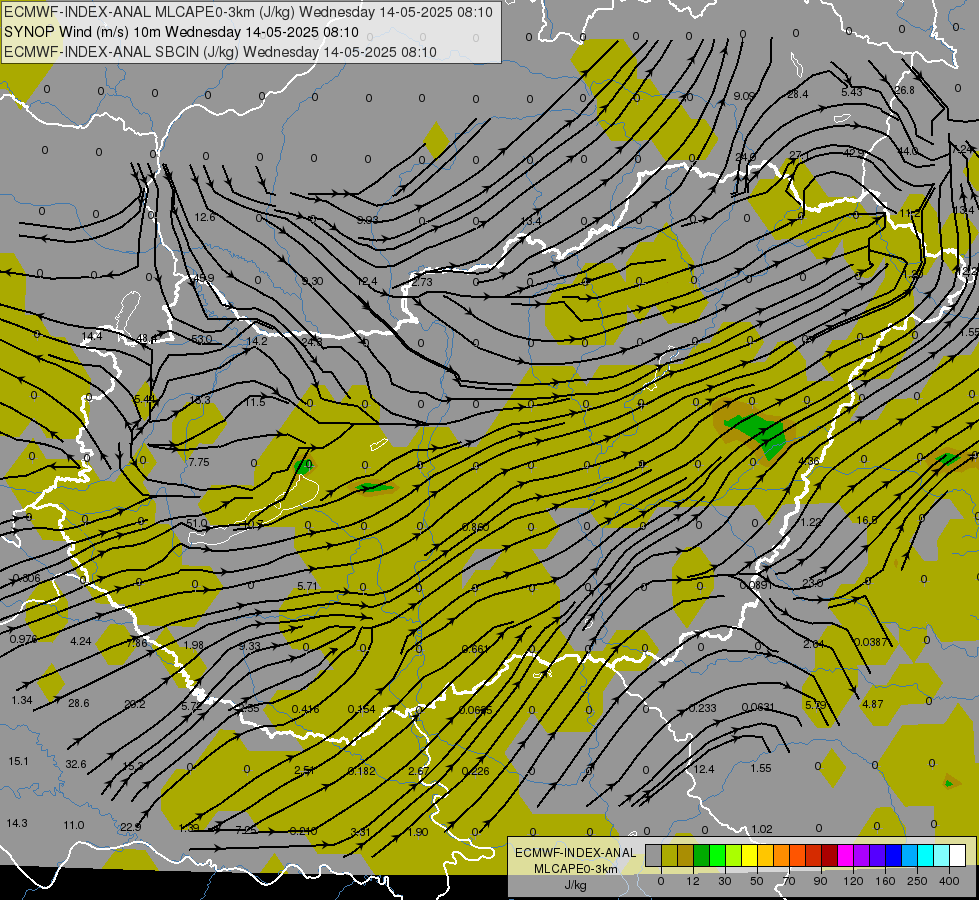
Task: Select the 42.9 data value
Action: [854, 153]
